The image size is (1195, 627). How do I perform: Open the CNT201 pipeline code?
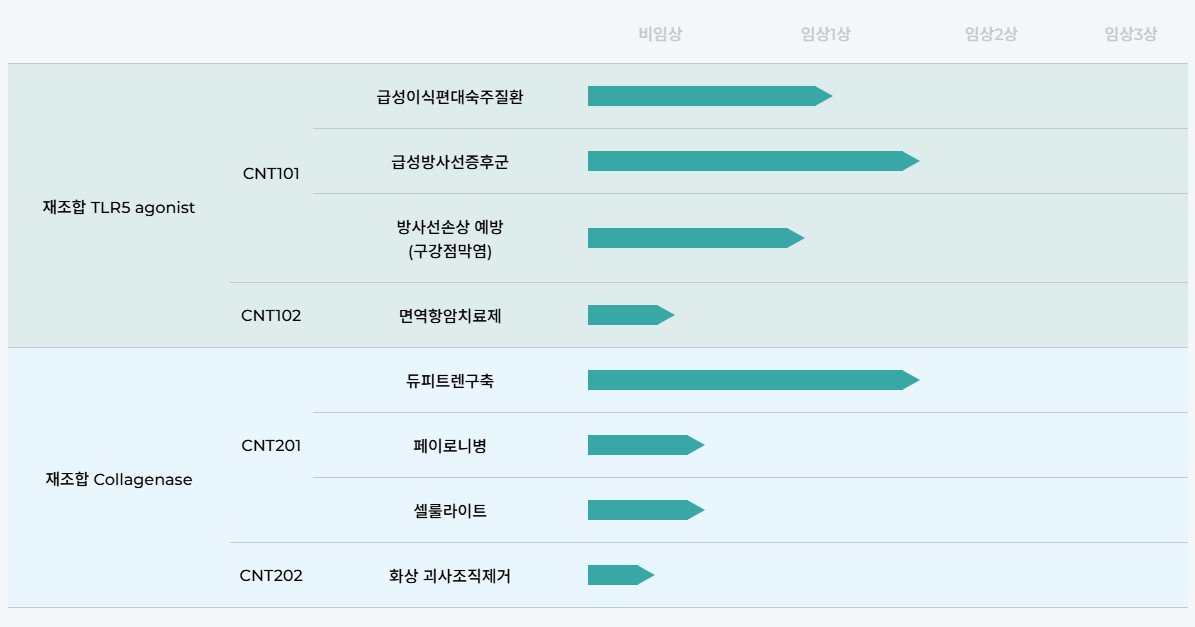point(271,445)
